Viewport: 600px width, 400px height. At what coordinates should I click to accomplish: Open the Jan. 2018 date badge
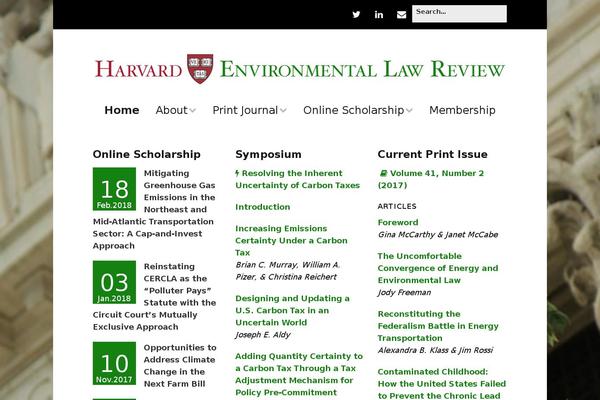tap(114, 282)
